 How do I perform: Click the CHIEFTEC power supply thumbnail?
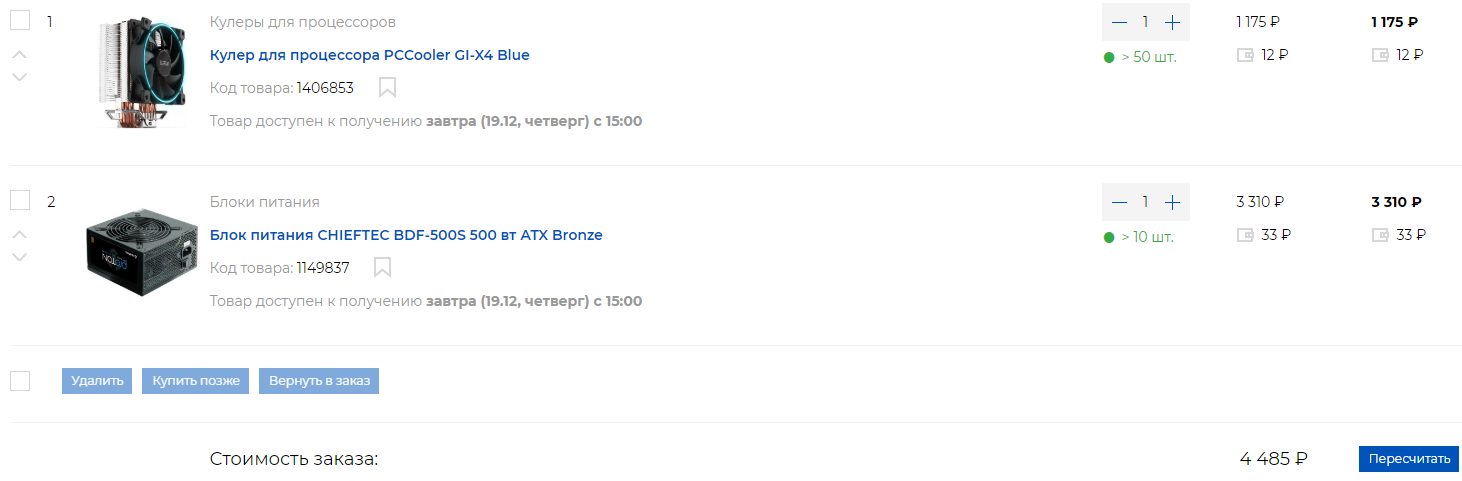pos(136,256)
